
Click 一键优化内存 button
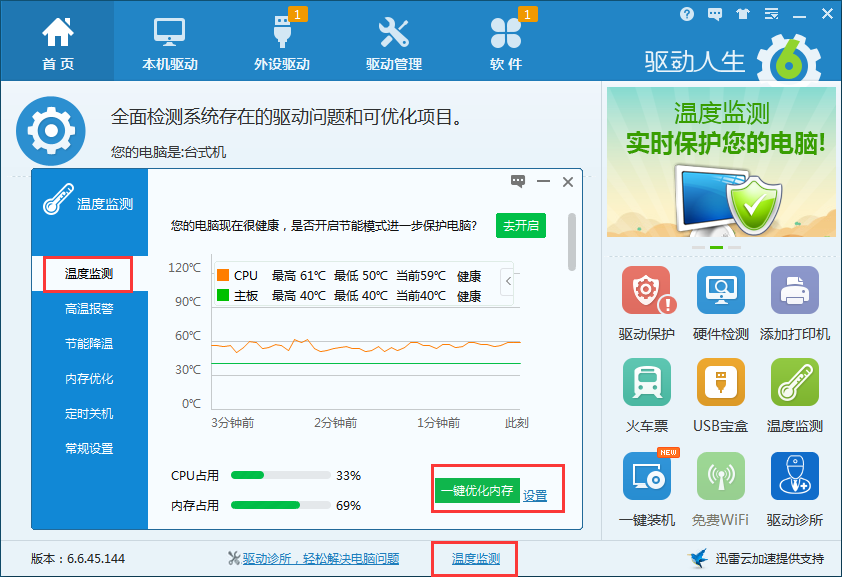[477, 491]
